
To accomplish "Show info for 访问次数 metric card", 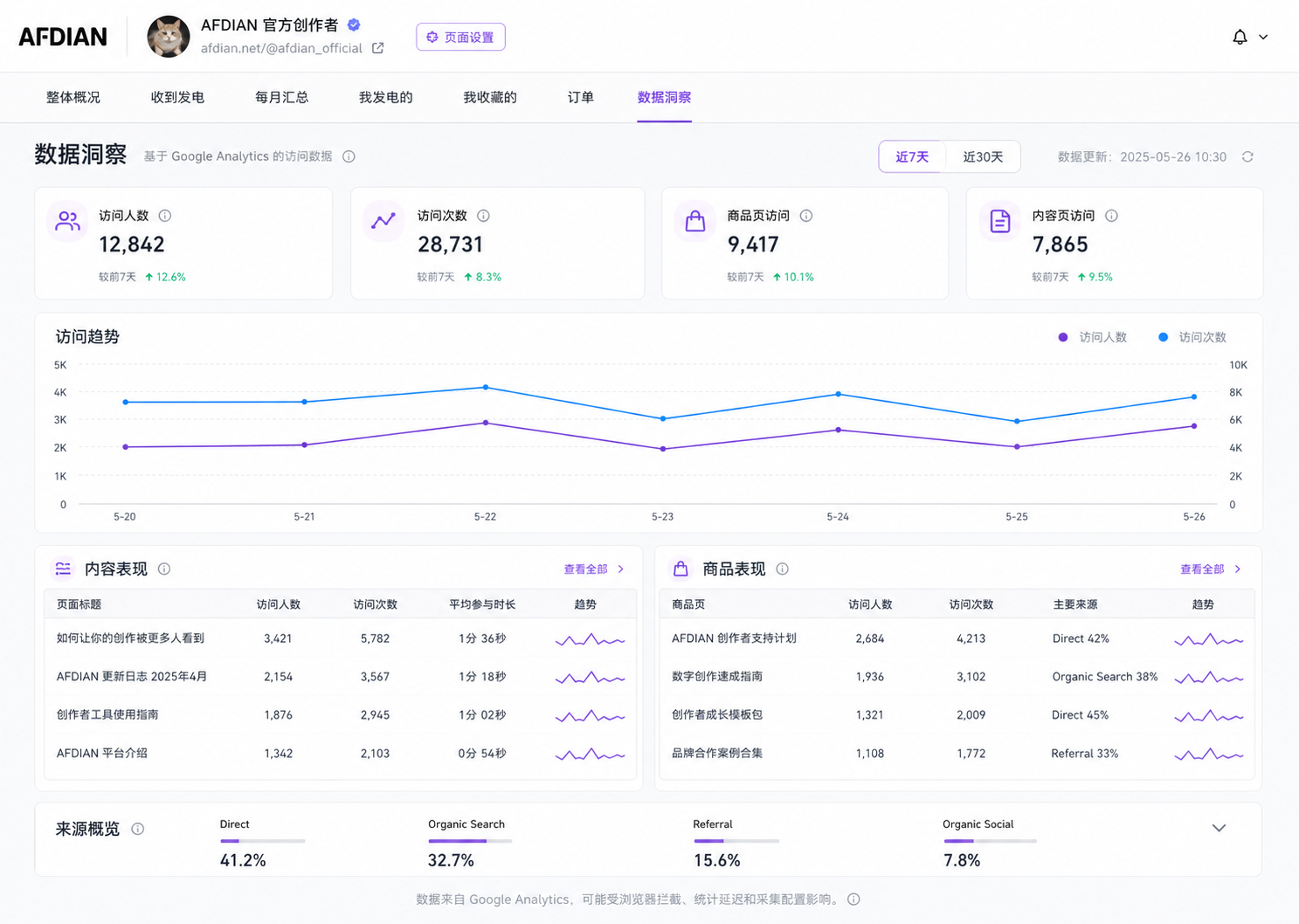I will pyautogui.click(x=483, y=216).
